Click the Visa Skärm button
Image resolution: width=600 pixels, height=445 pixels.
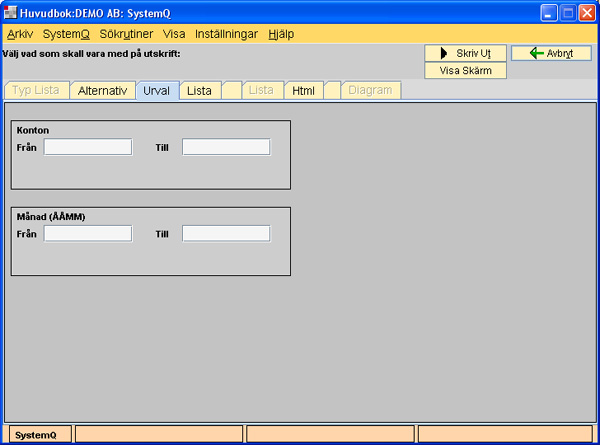pos(465,71)
